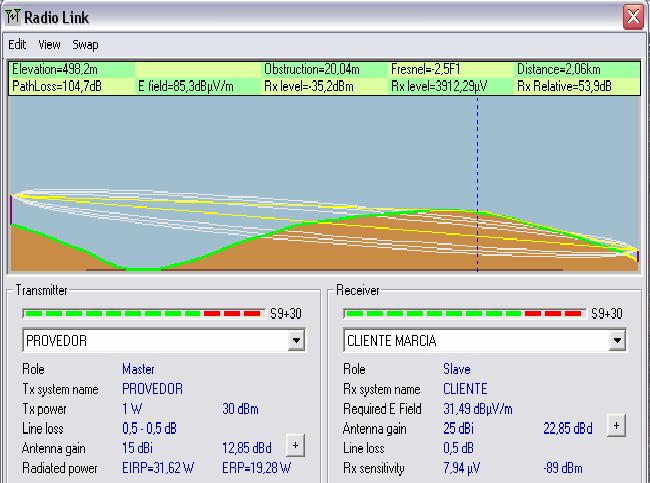Click the Rx system name value CLIENTE

pyautogui.click(x=465, y=389)
